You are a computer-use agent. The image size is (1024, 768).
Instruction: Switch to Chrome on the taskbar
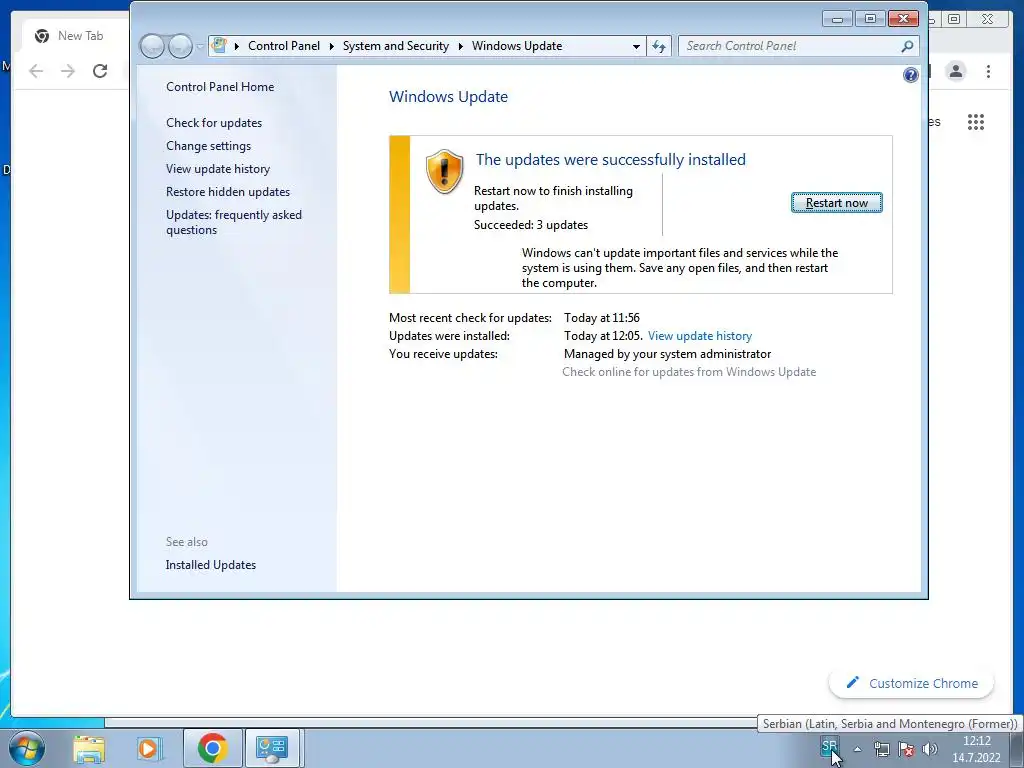(212, 748)
